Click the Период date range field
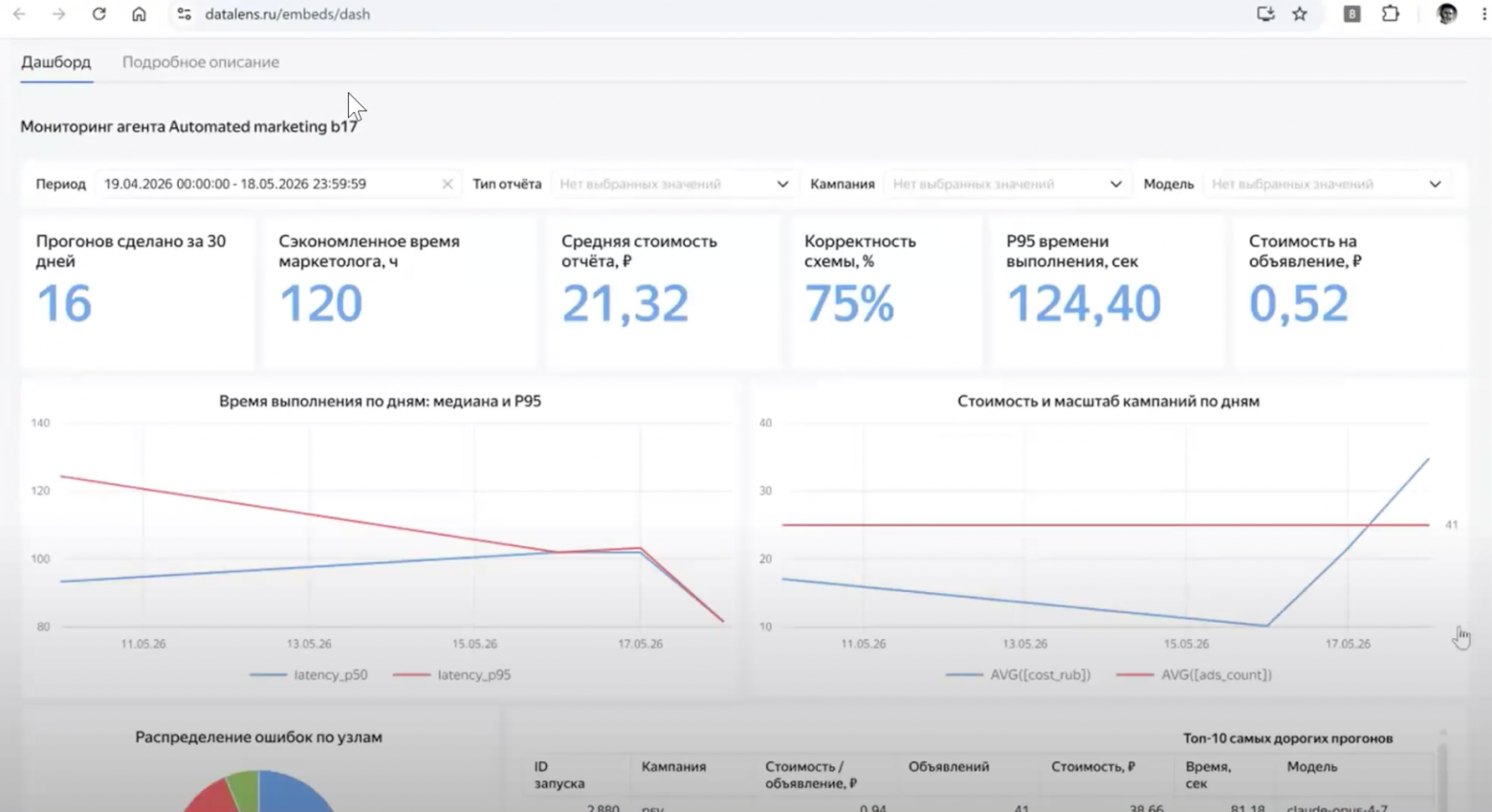 tap(277, 184)
